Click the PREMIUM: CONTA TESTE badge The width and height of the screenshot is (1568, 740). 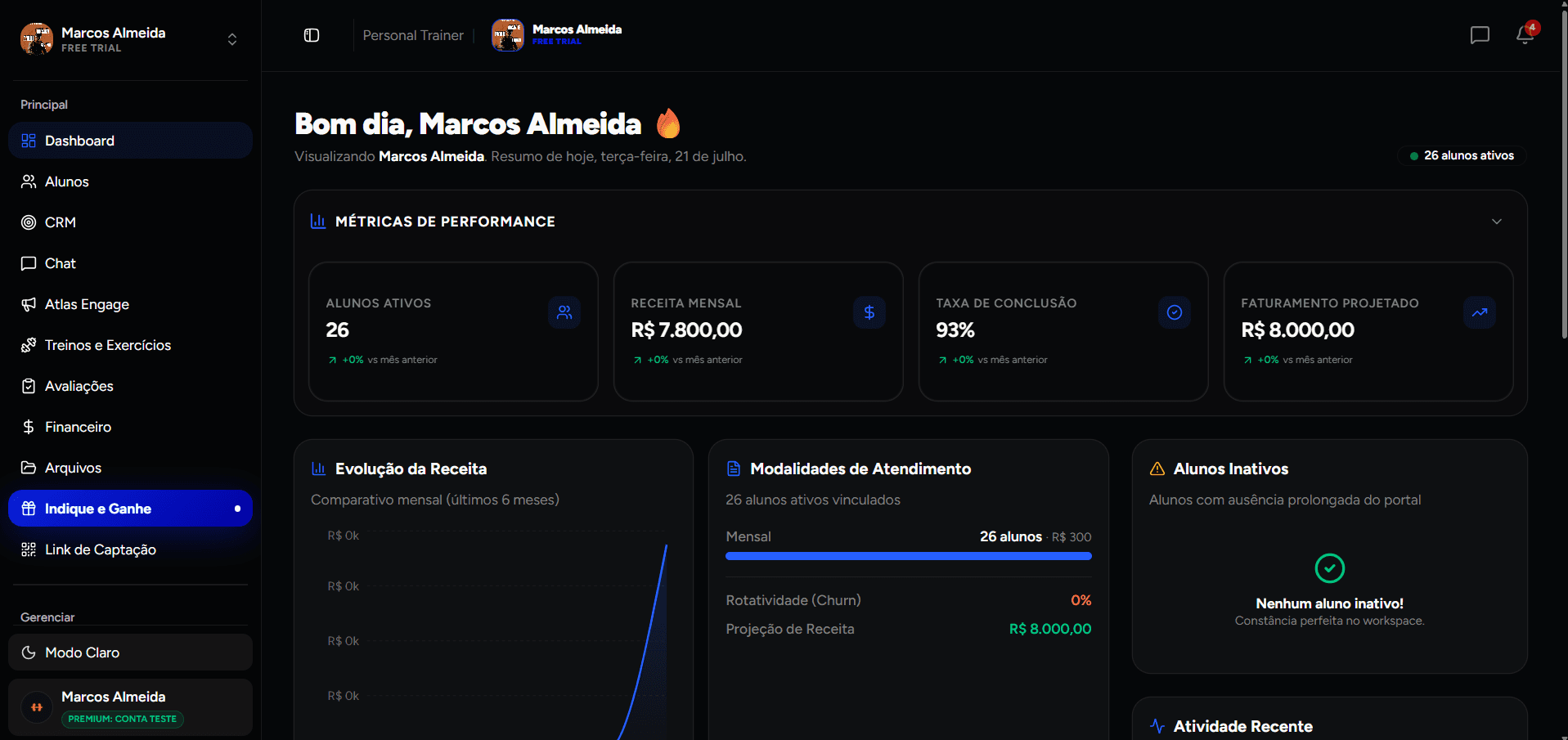pyautogui.click(x=123, y=719)
